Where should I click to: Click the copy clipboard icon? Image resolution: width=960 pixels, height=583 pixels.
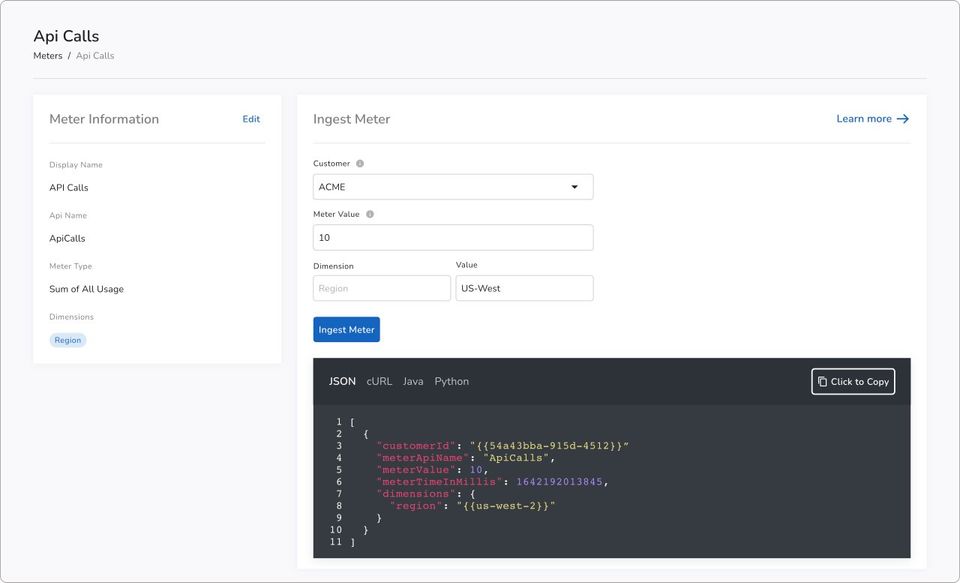coord(822,382)
